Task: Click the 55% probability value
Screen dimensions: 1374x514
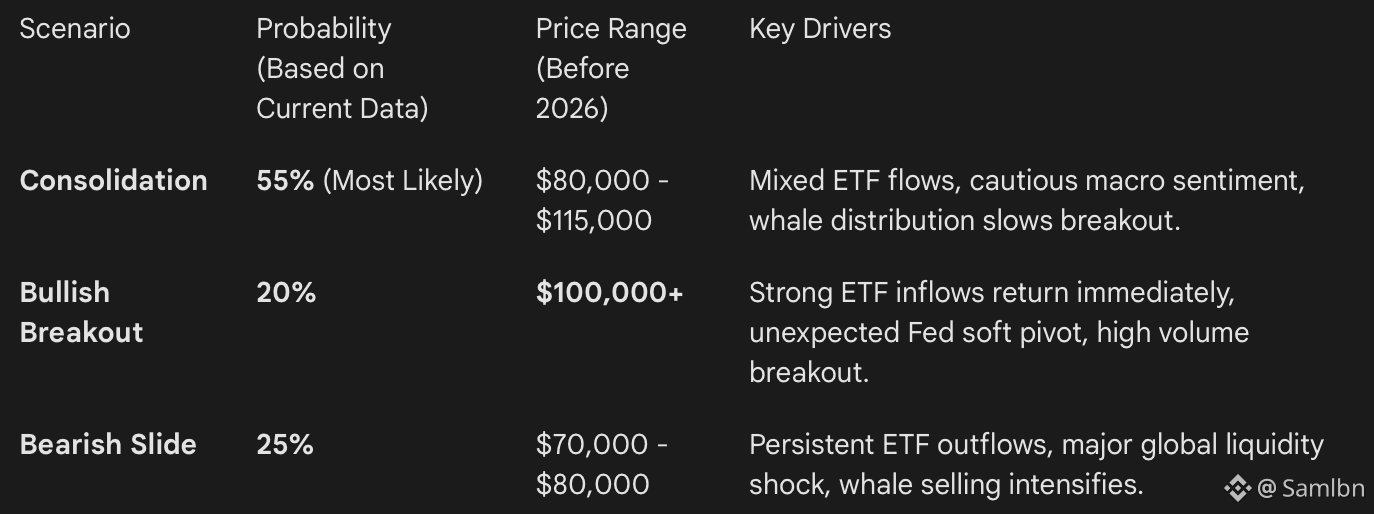Action: [285, 181]
